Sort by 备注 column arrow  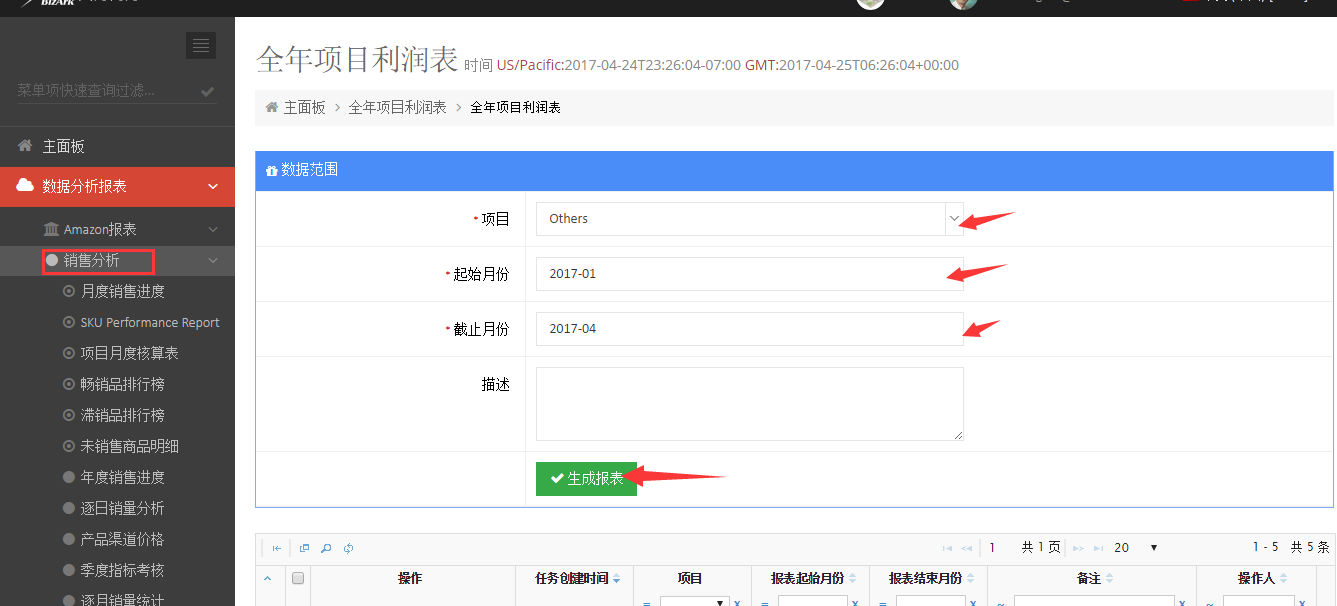click(x=1109, y=579)
